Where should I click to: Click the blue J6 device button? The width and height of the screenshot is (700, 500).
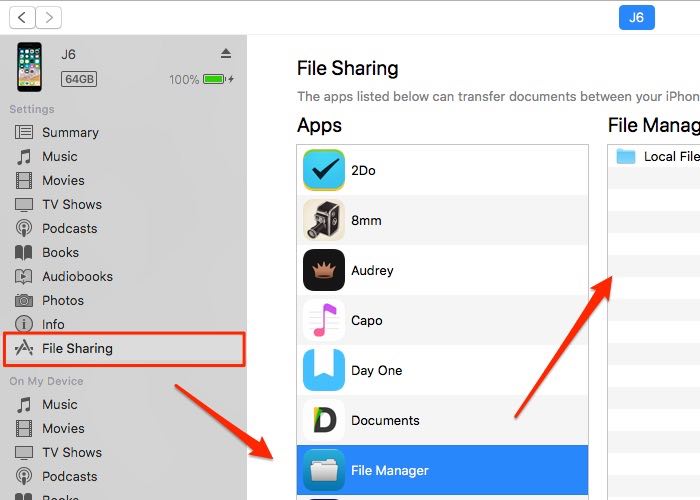pyautogui.click(x=637, y=17)
